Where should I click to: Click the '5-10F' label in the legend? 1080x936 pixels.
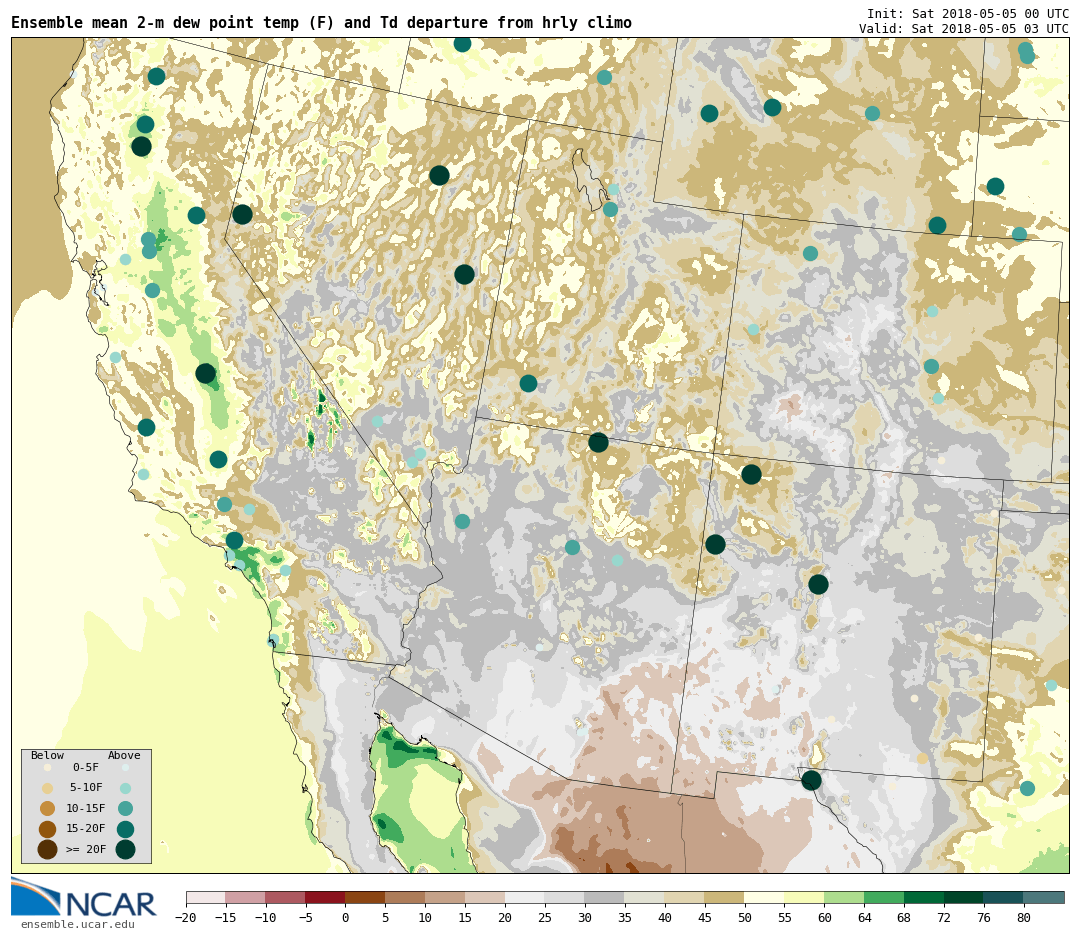(x=86, y=787)
